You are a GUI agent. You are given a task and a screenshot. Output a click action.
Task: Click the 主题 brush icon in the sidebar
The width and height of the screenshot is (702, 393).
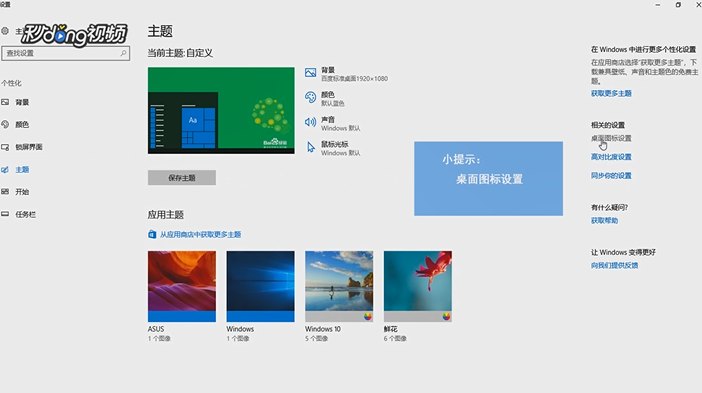tap(5, 170)
